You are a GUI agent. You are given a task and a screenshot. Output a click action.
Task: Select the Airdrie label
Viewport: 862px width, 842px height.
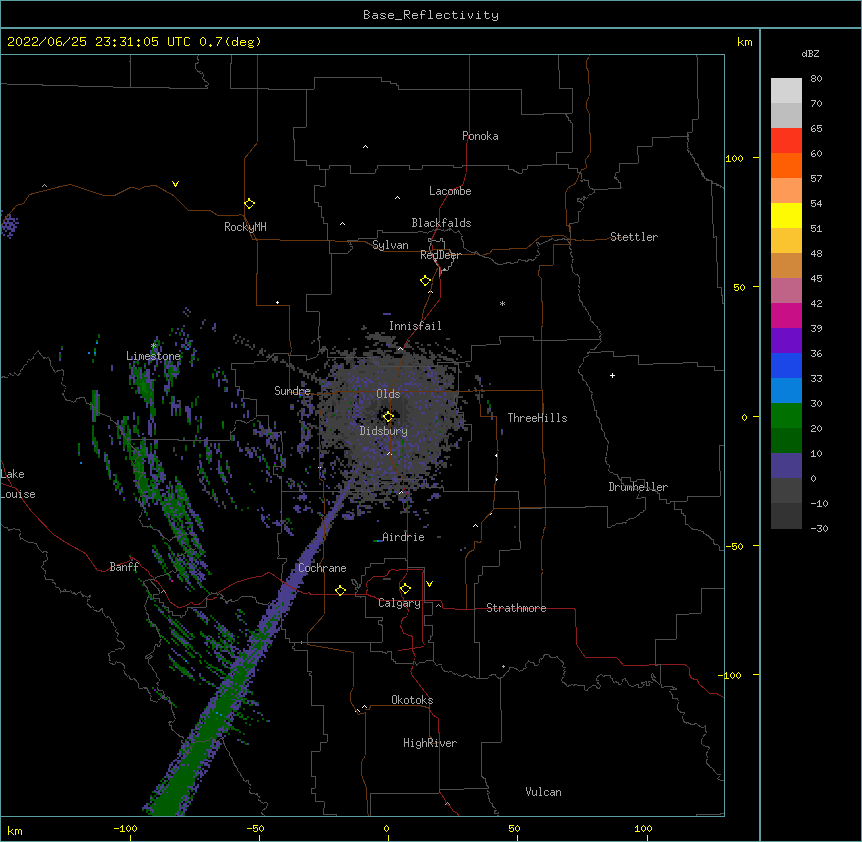point(404,537)
